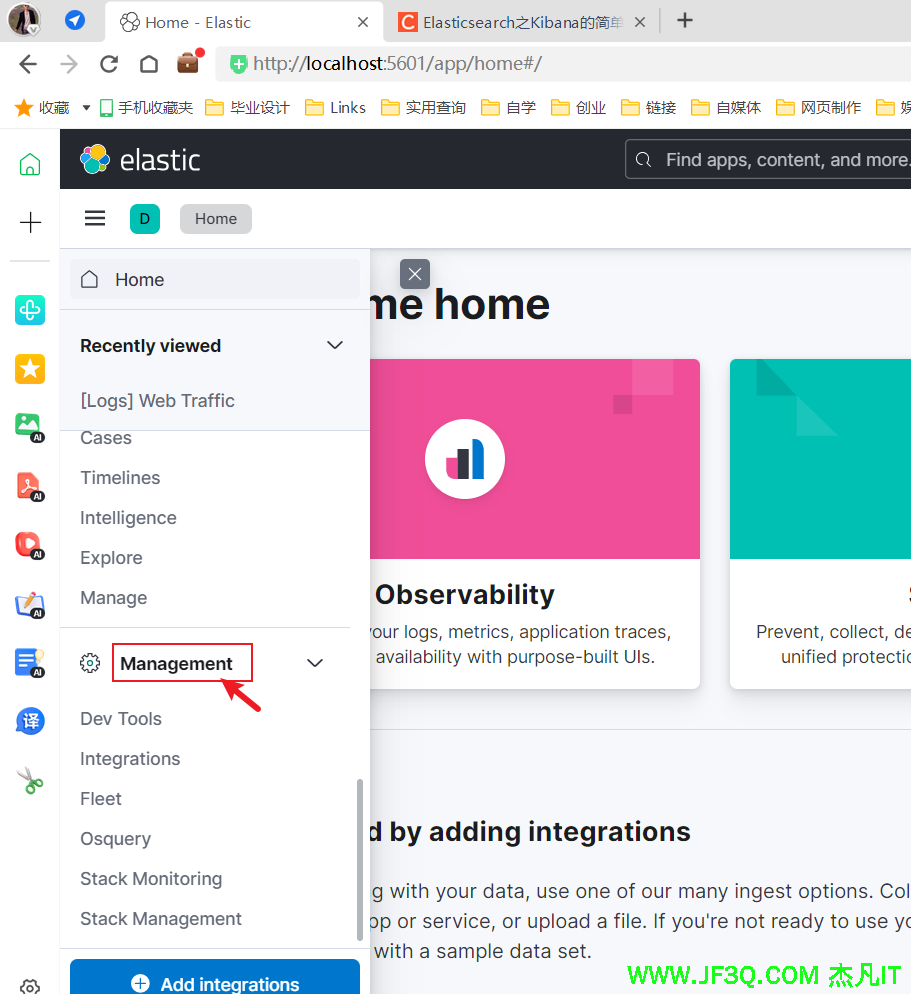Click the navigation panel vertical scrollbar
911x994 pixels.
[360, 860]
